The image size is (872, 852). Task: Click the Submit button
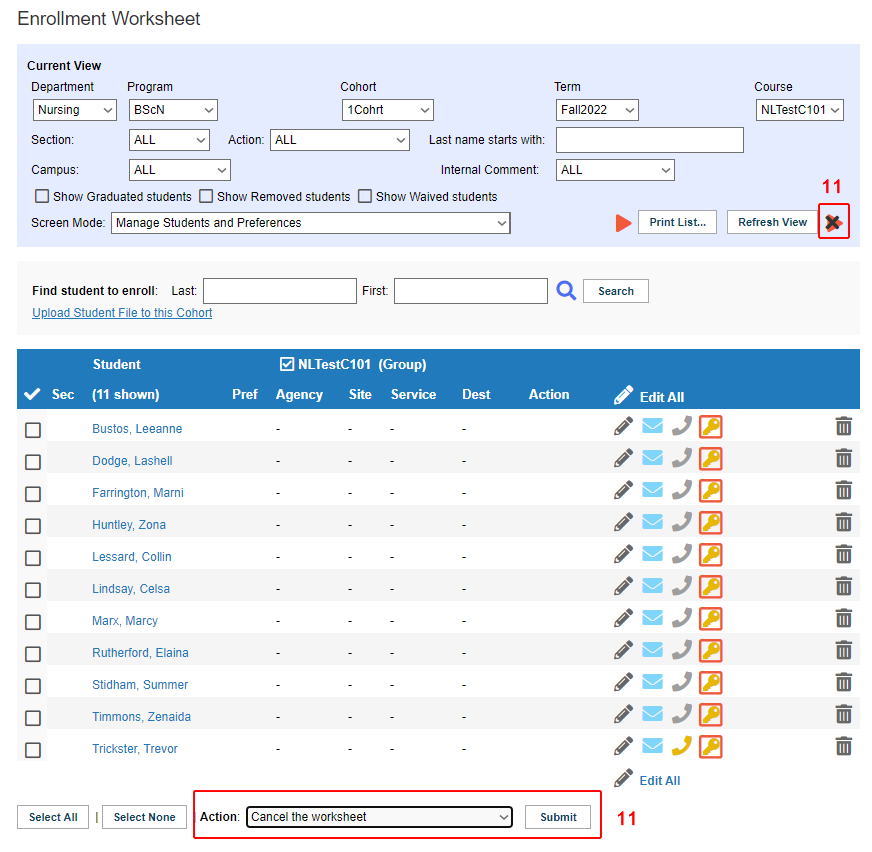558,817
